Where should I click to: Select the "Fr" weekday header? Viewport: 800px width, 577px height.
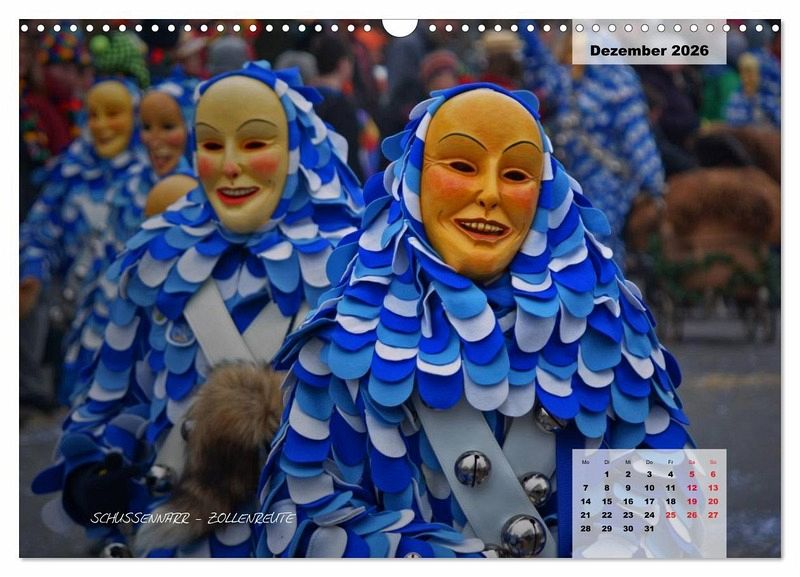point(670,462)
